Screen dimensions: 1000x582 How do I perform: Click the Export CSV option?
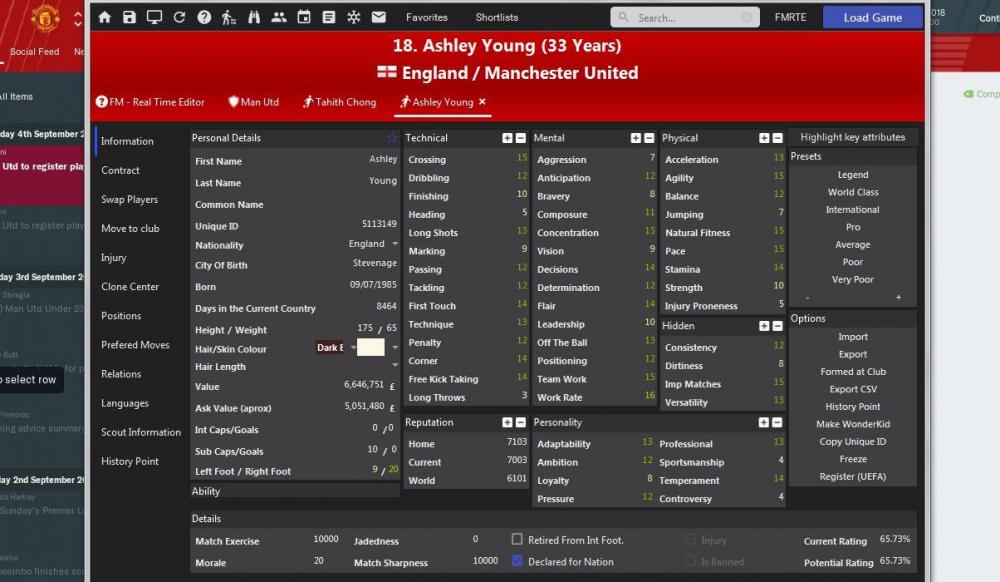tap(853, 389)
